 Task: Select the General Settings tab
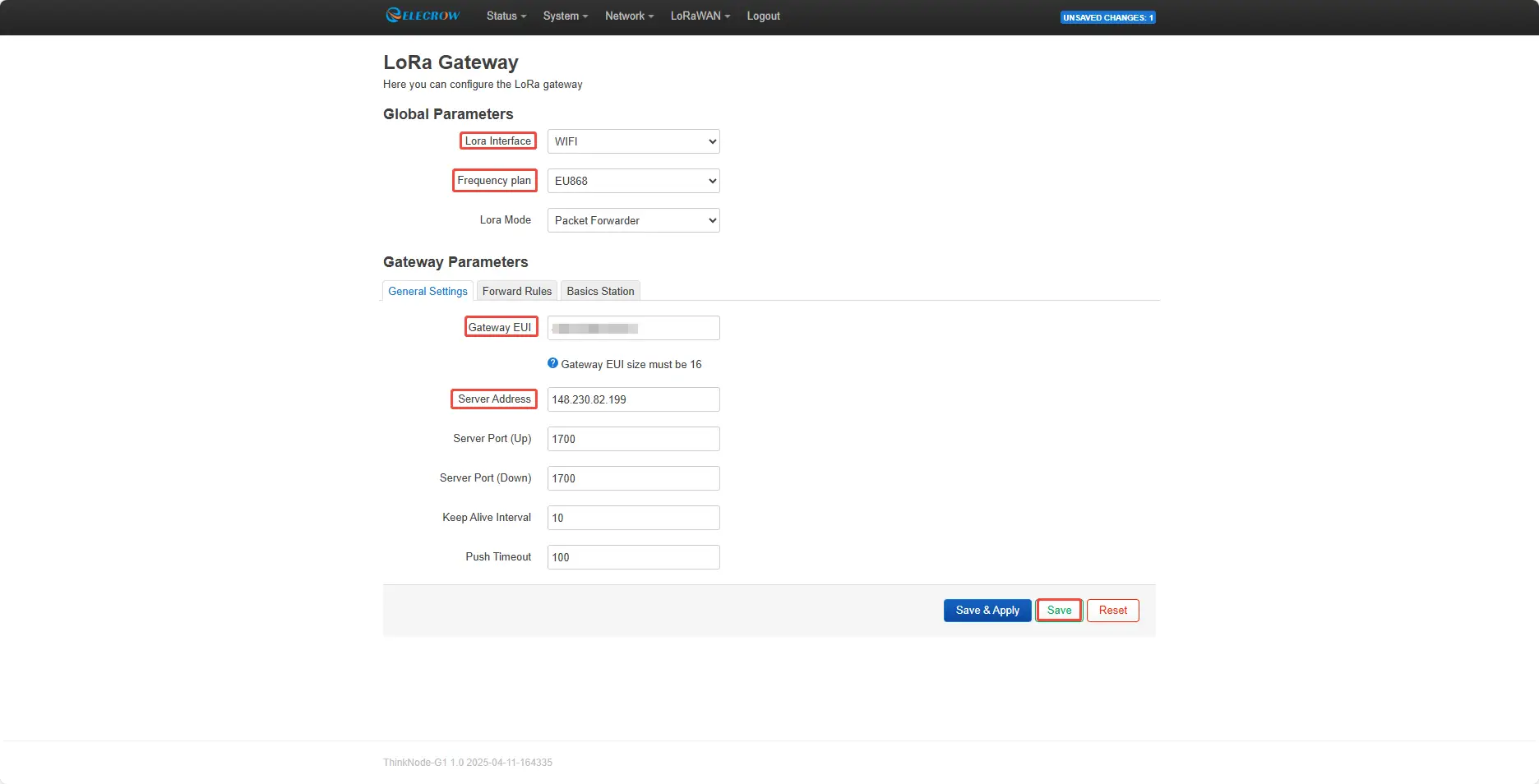tap(427, 291)
